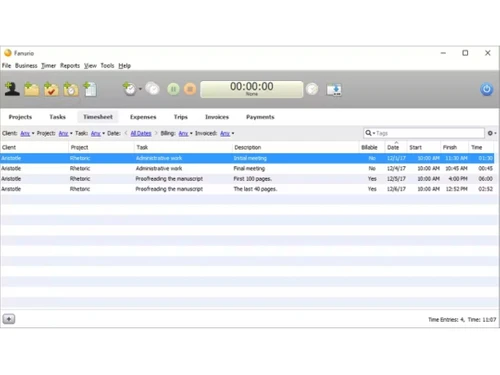Click the plus add entry button at bottom left
The image size is (500, 375).
[x=9, y=319]
